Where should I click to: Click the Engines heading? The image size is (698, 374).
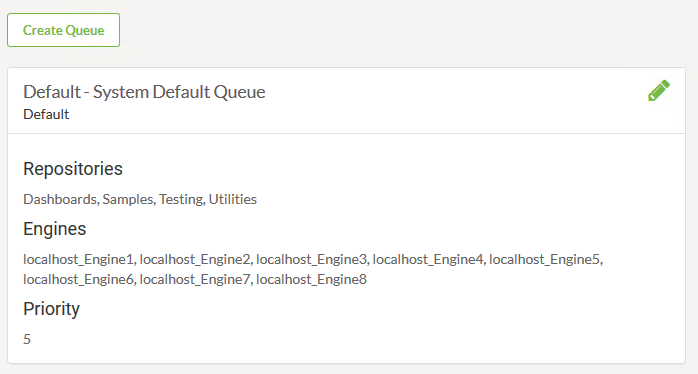coord(55,229)
